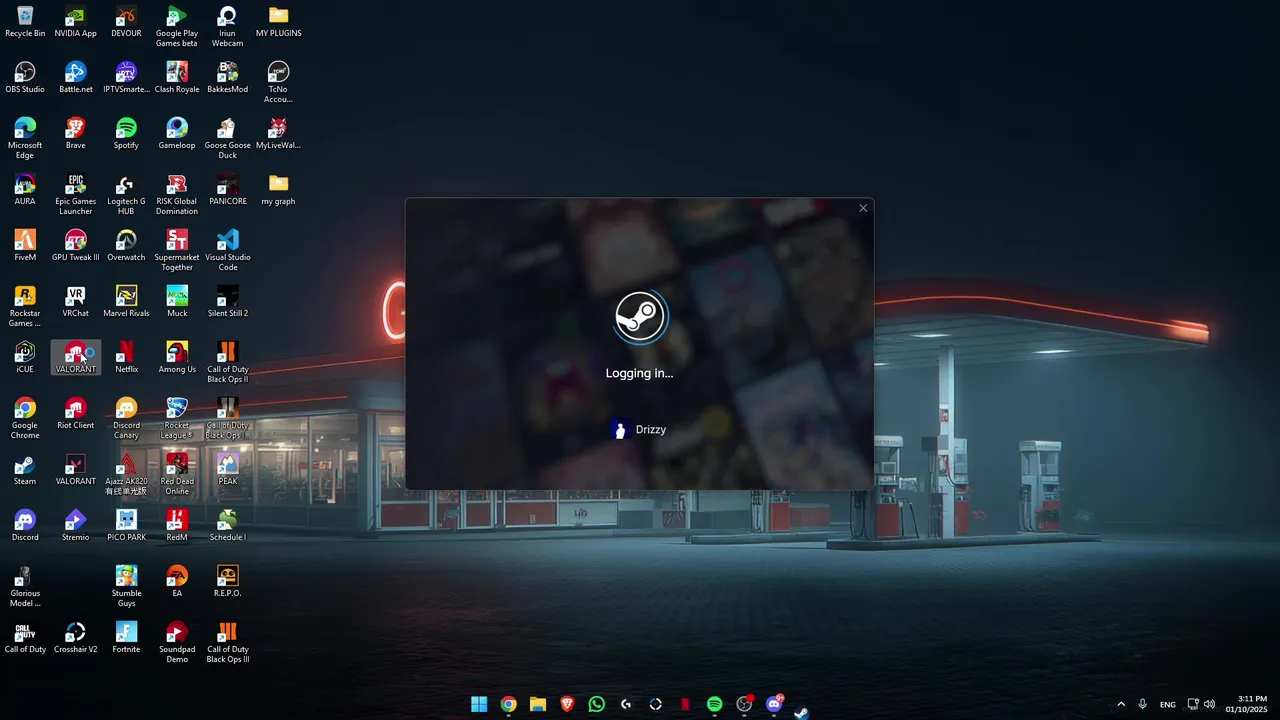This screenshot has height=720, width=1280.
Task: Select the Stremio shortcut
Action: tap(76, 526)
